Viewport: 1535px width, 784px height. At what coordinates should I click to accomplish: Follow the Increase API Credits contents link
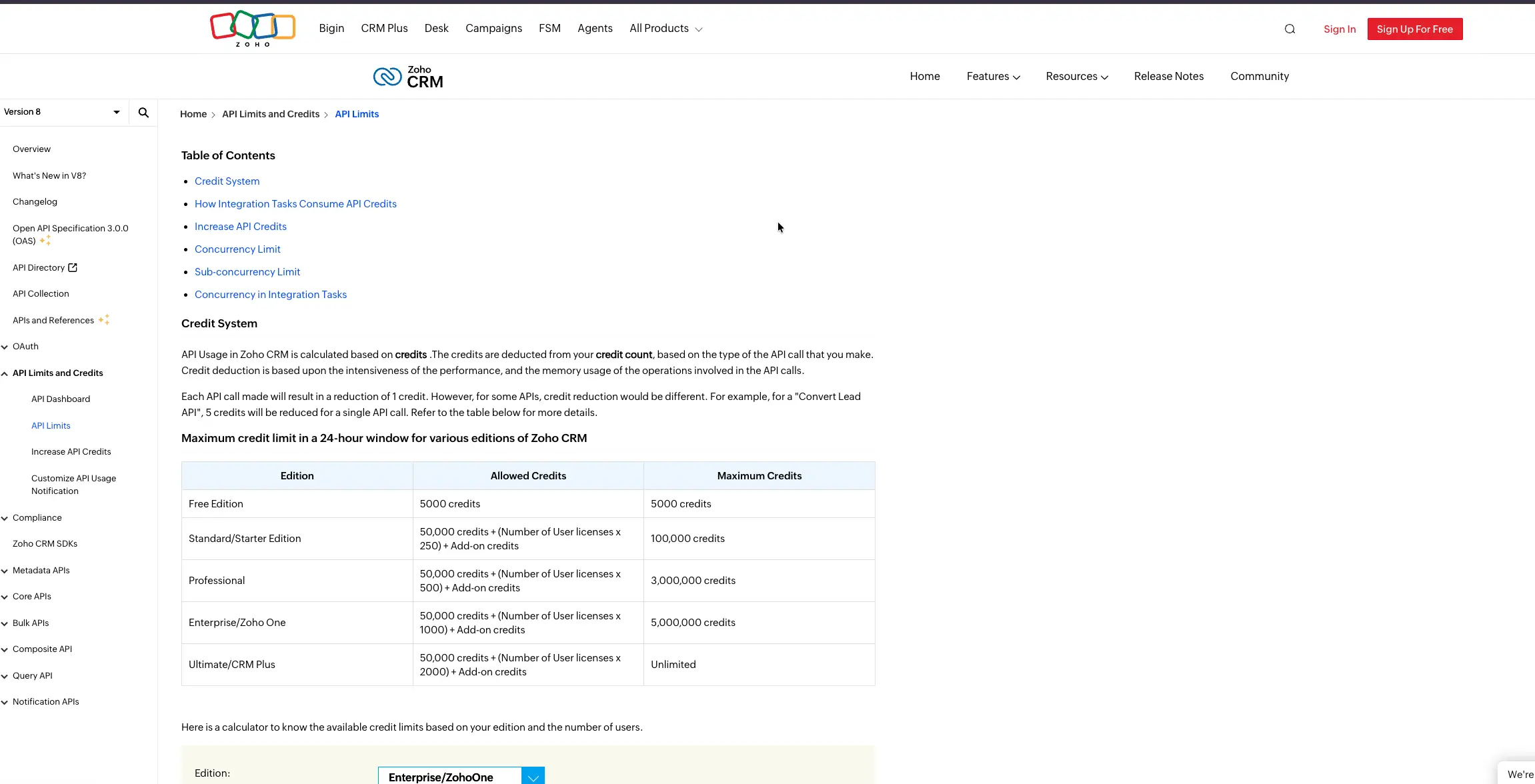click(x=241, y=227)
